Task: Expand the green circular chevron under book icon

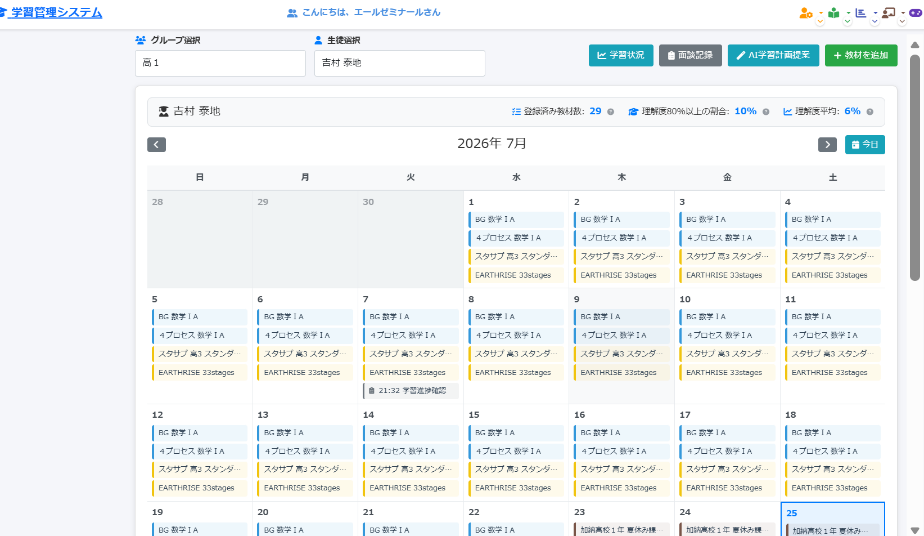Action: 847,22
